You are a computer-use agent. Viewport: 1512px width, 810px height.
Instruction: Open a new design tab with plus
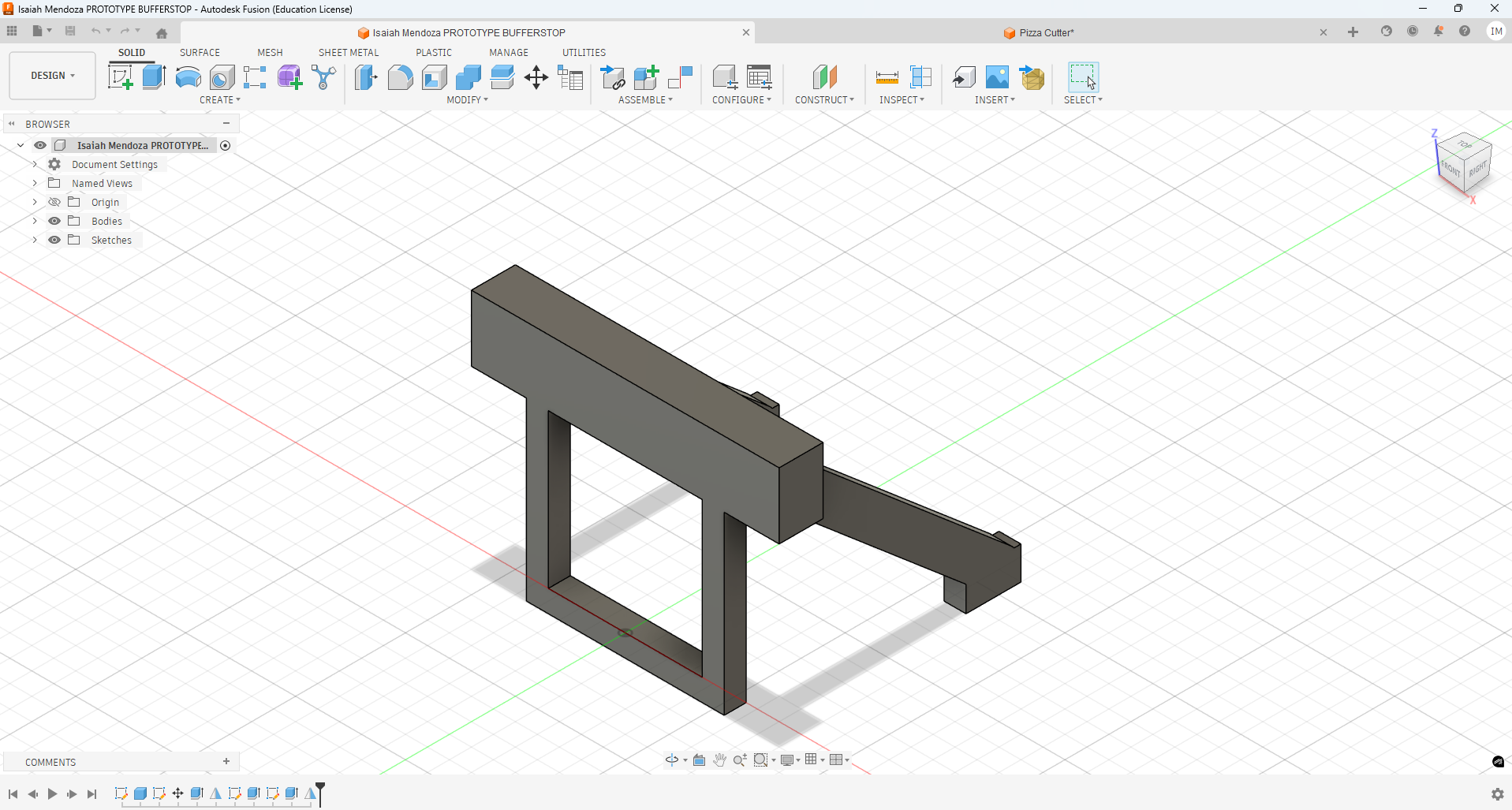point(1353,32)
